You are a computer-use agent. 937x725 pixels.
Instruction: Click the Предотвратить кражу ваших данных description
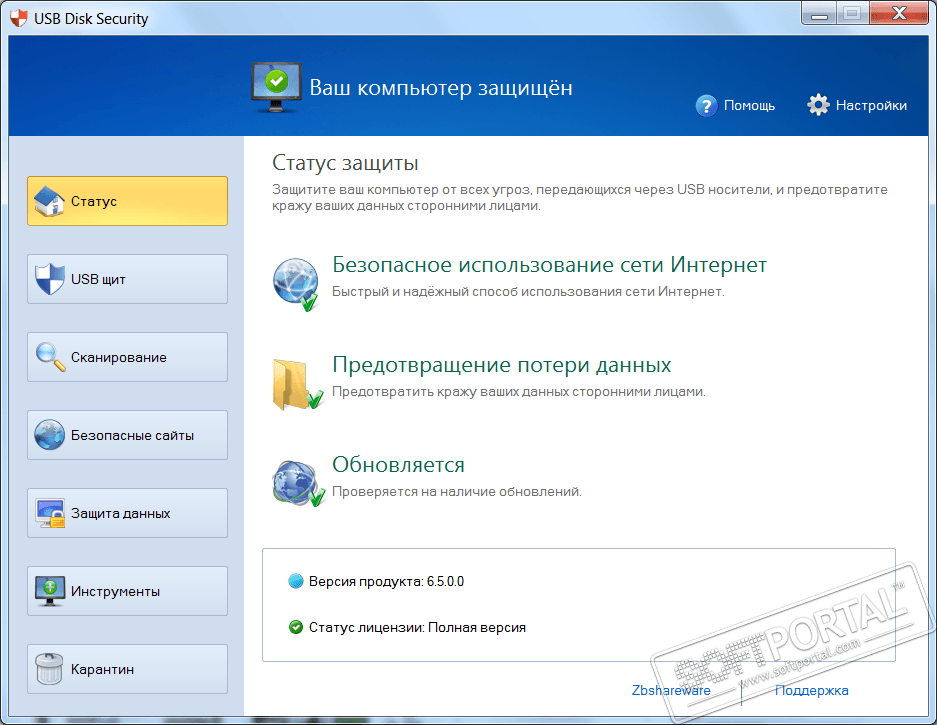(519, 391)
